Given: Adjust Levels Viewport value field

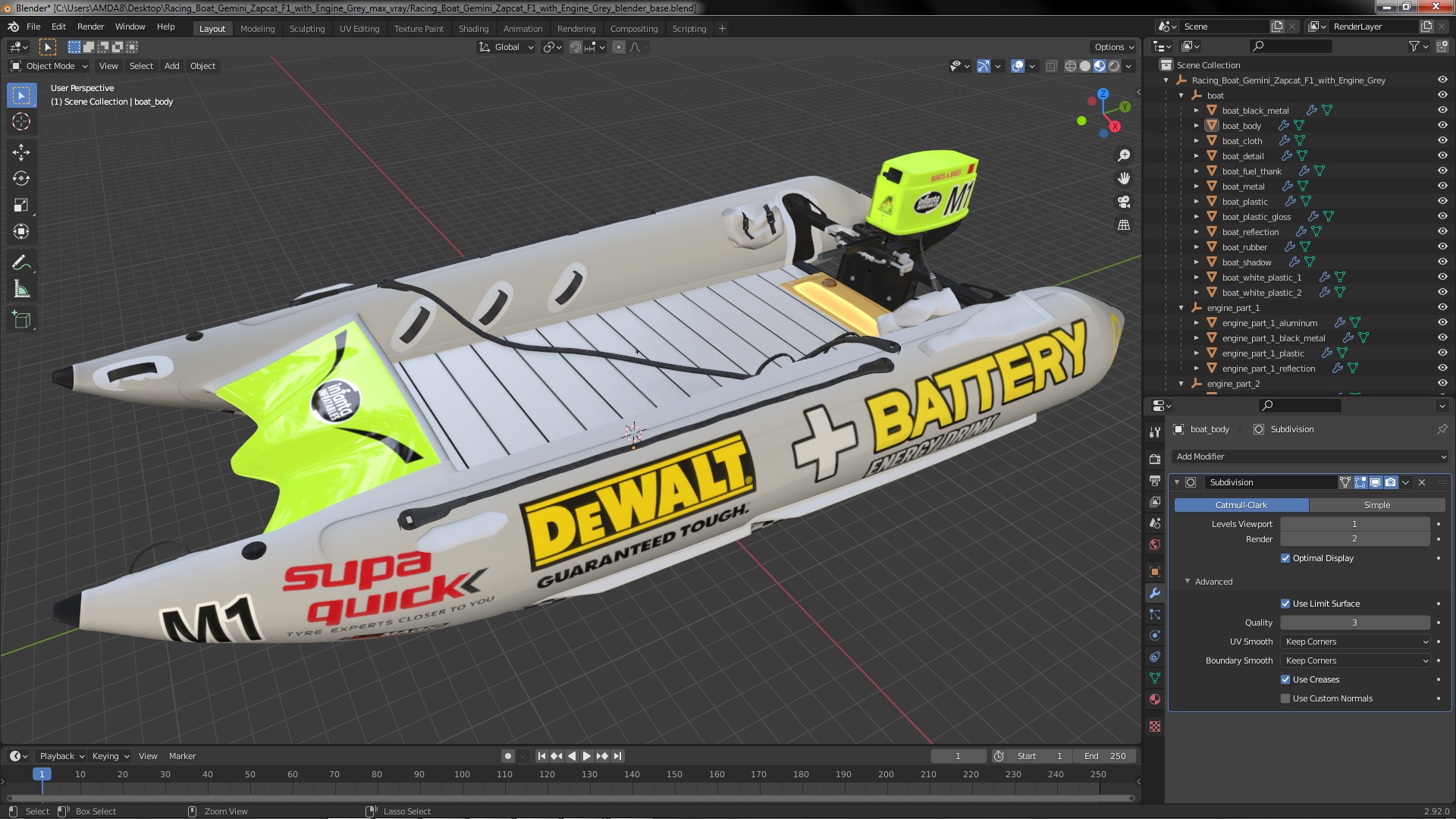Looking at the screenshot, I should point(1355,524).
